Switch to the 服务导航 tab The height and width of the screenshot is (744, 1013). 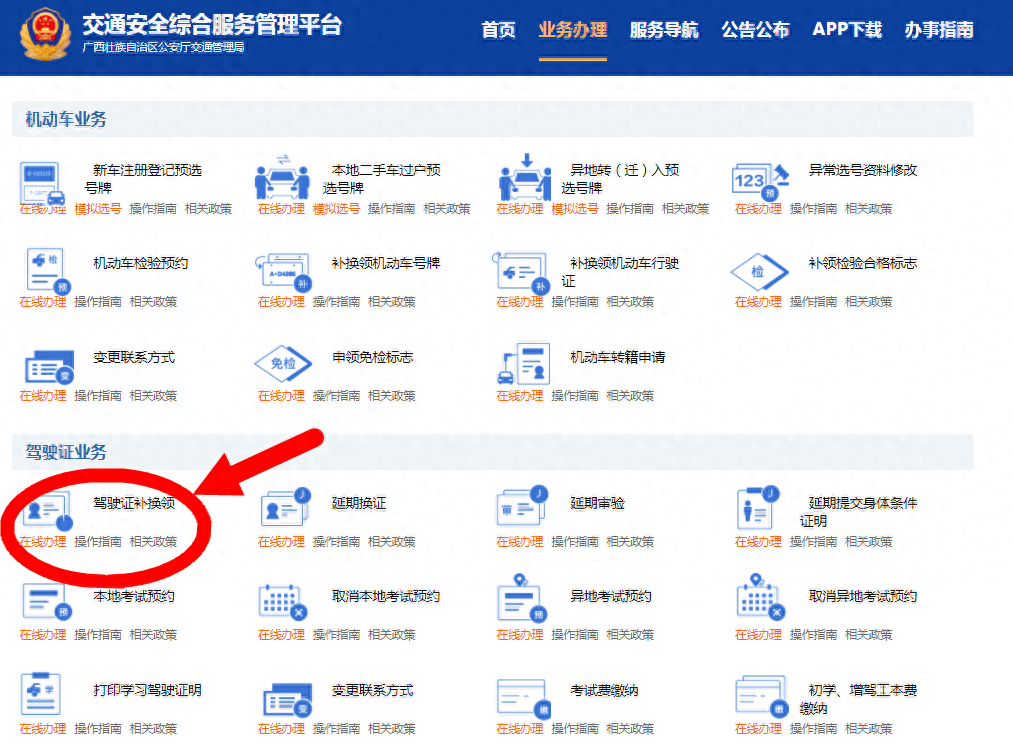(x=664, y=30)
